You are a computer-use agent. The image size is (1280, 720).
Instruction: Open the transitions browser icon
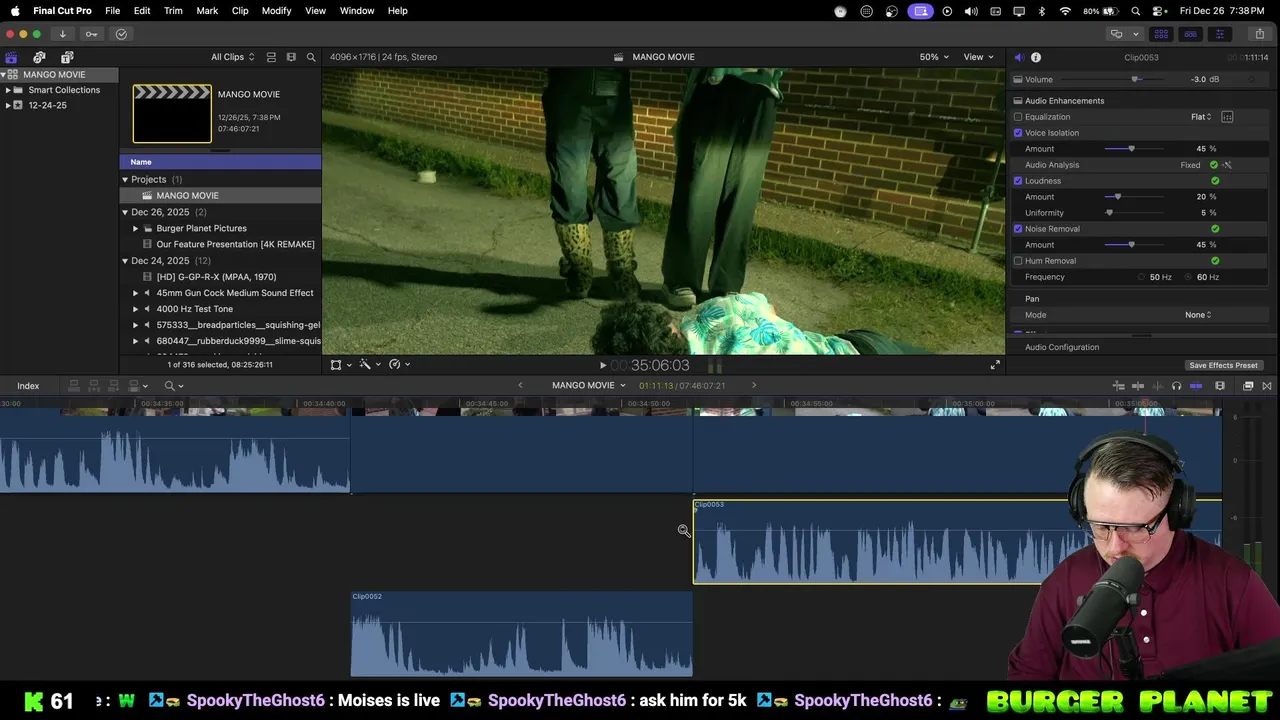click(1267, 386)
